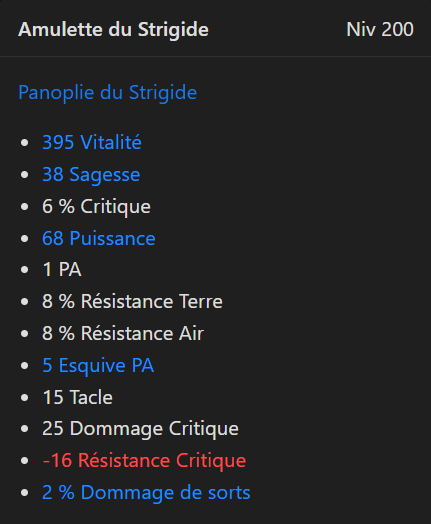The height and width of the screenshot is (524, 431).
Task: Click the bullet beside 2 % Dommage de sorts
Action: 24,493
